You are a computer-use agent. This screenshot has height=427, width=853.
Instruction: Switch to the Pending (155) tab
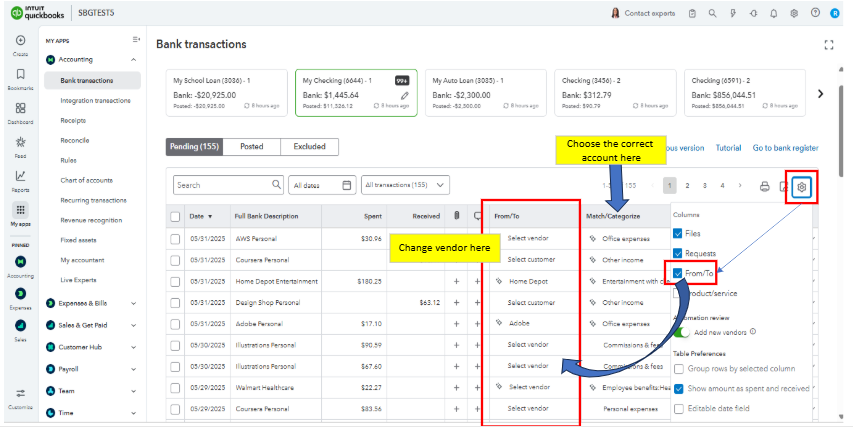coord(194,147)
